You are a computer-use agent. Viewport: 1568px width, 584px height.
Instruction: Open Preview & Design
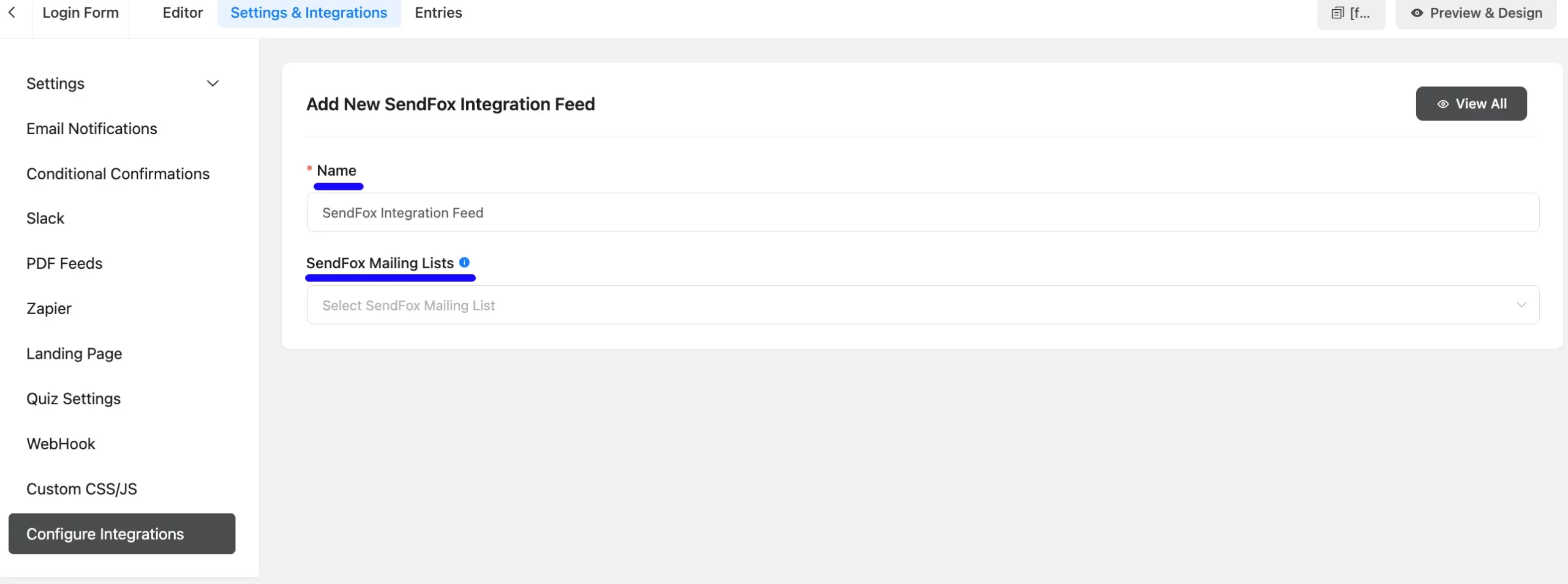point(1476,12)
